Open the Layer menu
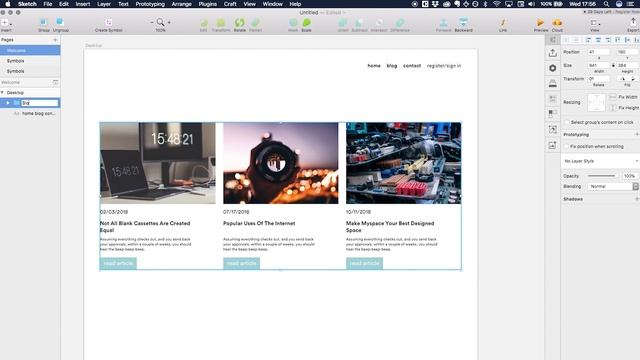Viewport: 640px width, 360px height. pos(104,4)
